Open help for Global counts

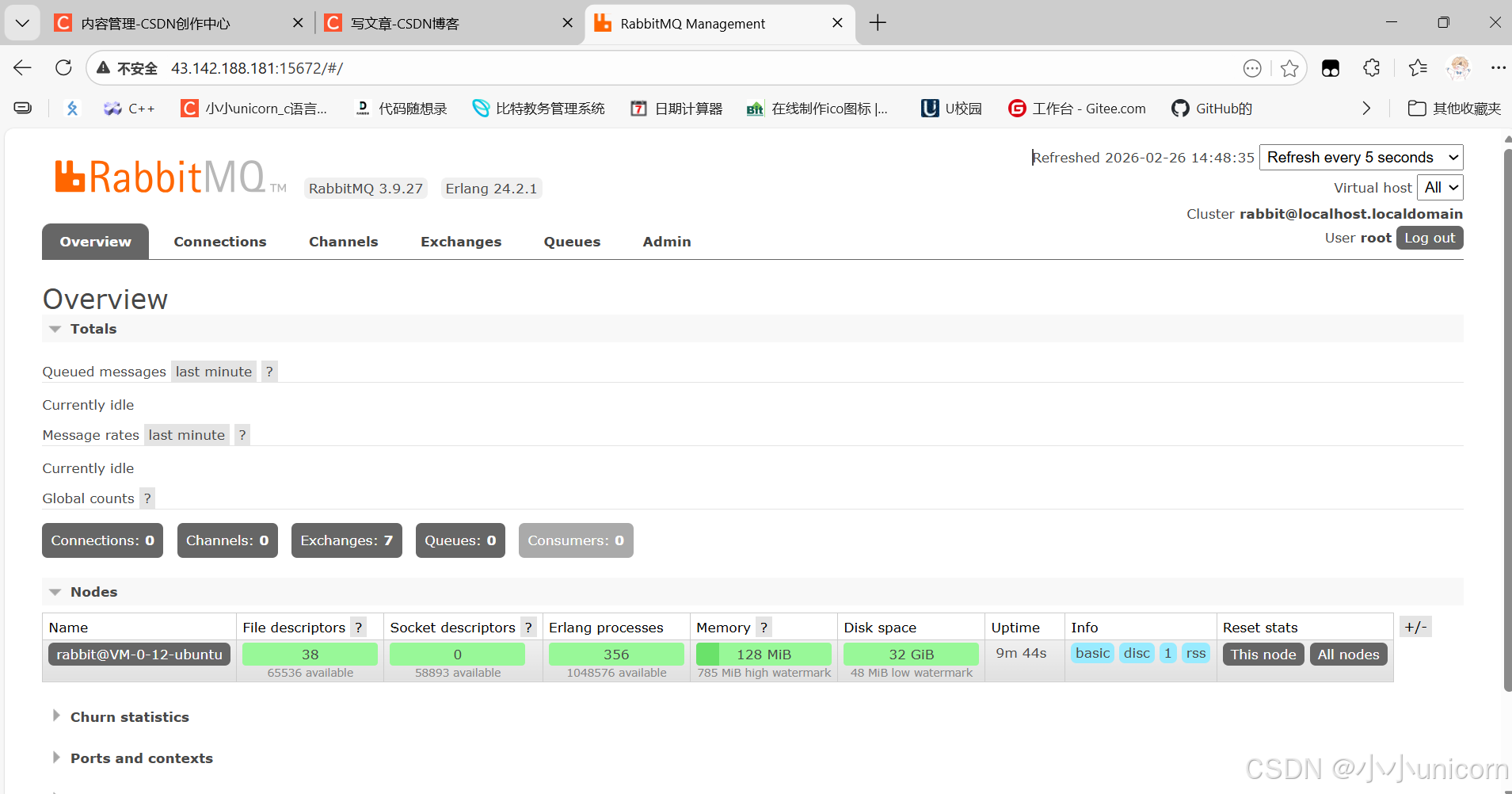[x=147, y=498]
